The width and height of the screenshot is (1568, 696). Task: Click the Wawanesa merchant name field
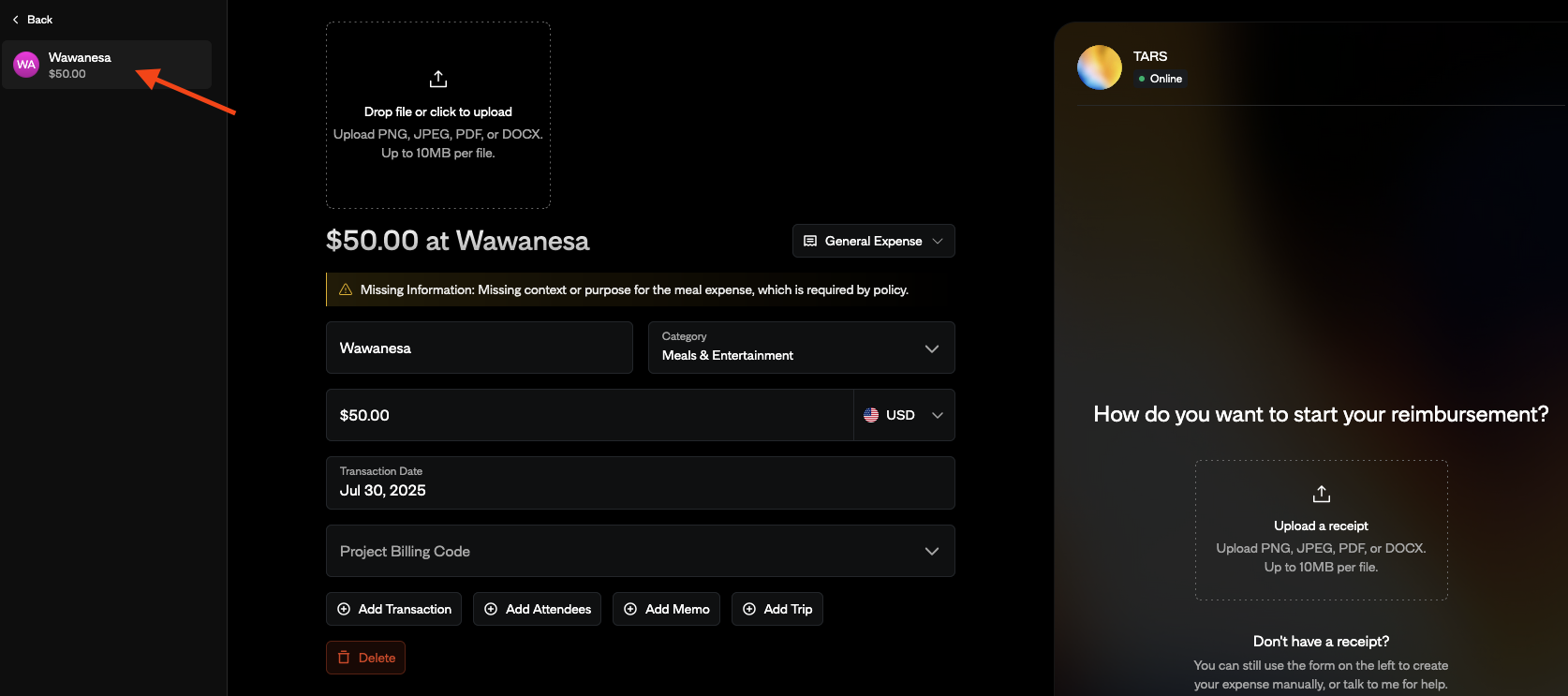pyautogui.click(x=479, y=348)
